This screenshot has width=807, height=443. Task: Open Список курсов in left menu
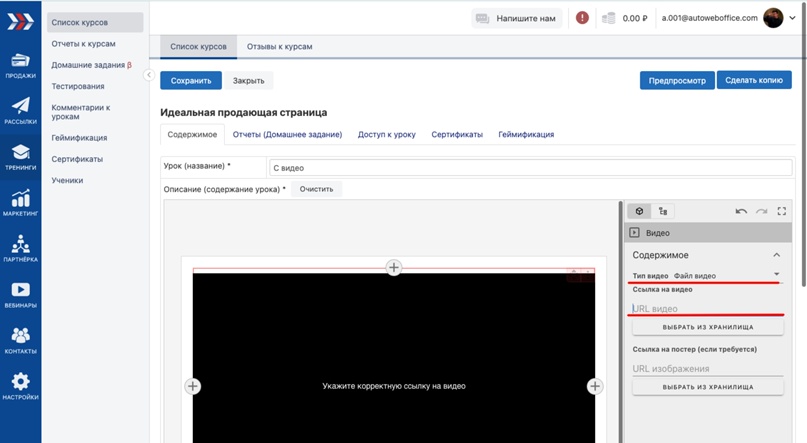pos(95,22)
